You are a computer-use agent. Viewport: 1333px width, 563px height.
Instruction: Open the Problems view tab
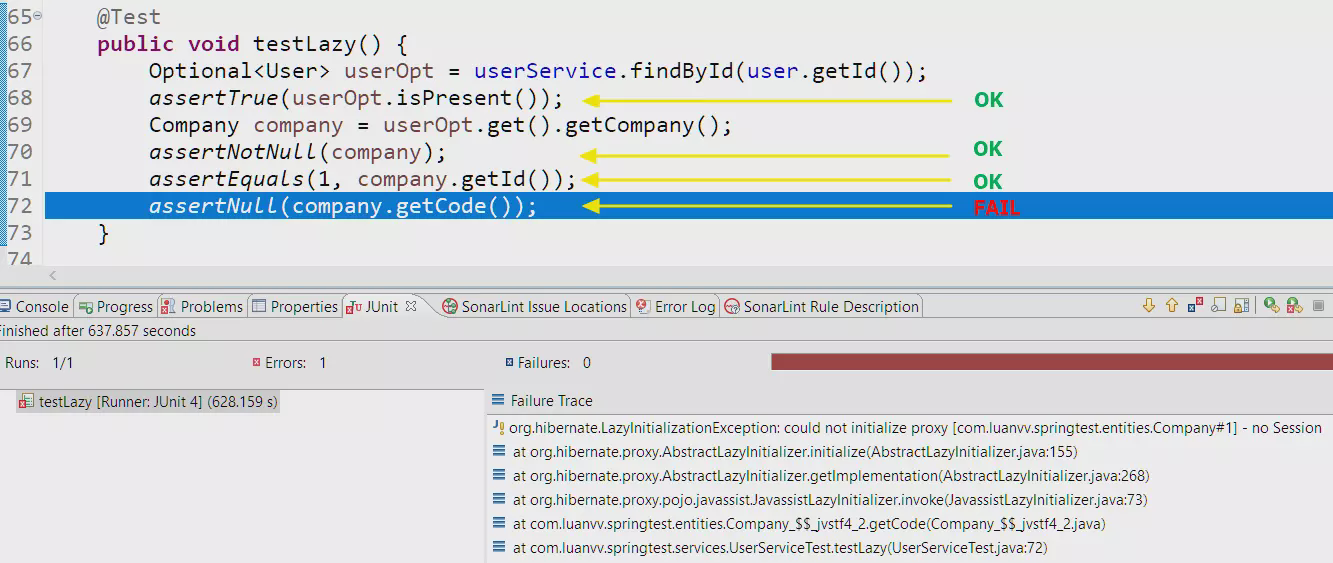tap(203, 307)
